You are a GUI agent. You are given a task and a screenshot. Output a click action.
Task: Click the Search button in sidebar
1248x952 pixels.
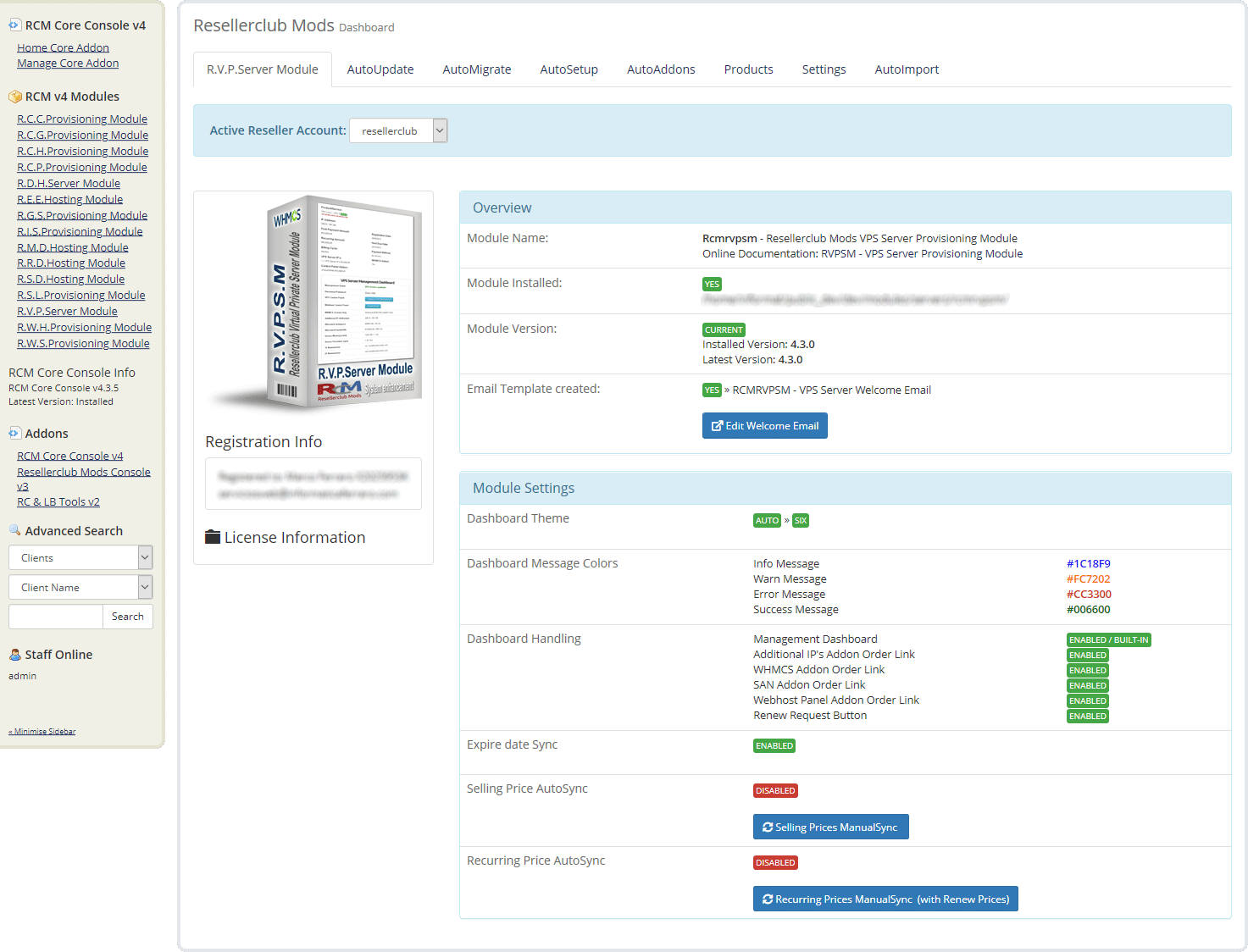(128, 617)
